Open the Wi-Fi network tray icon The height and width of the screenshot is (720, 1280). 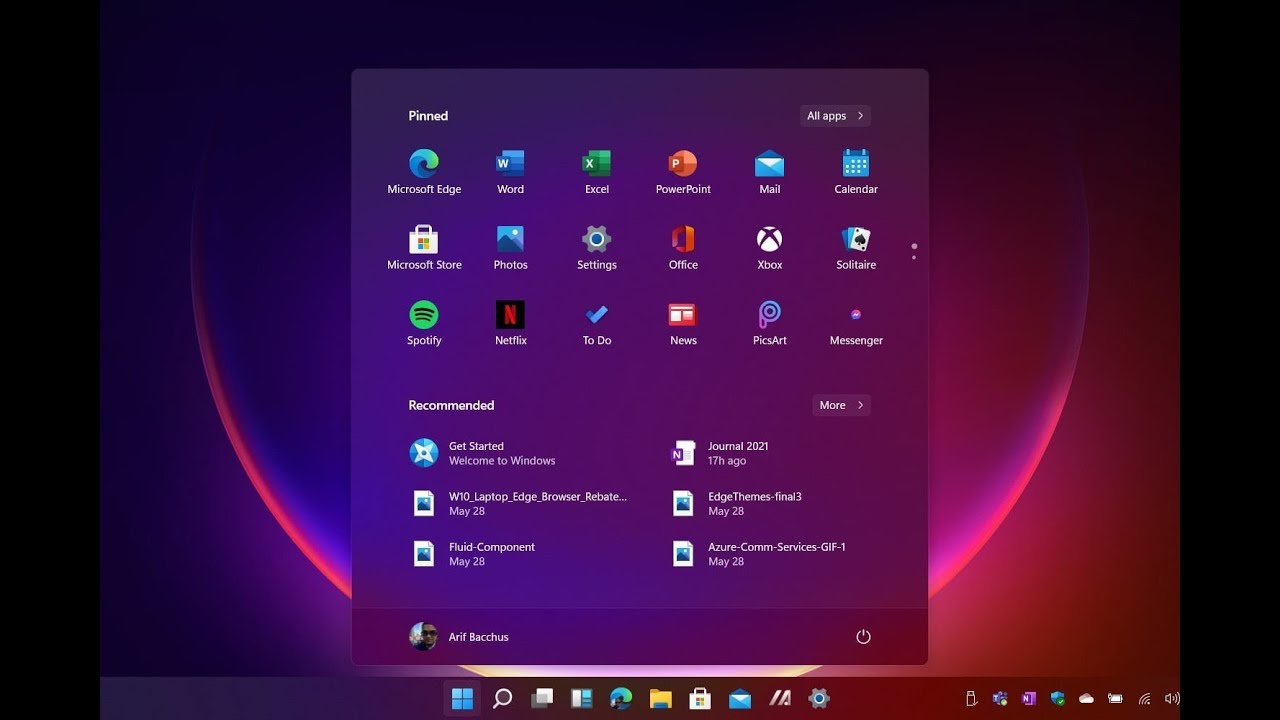1145,698
